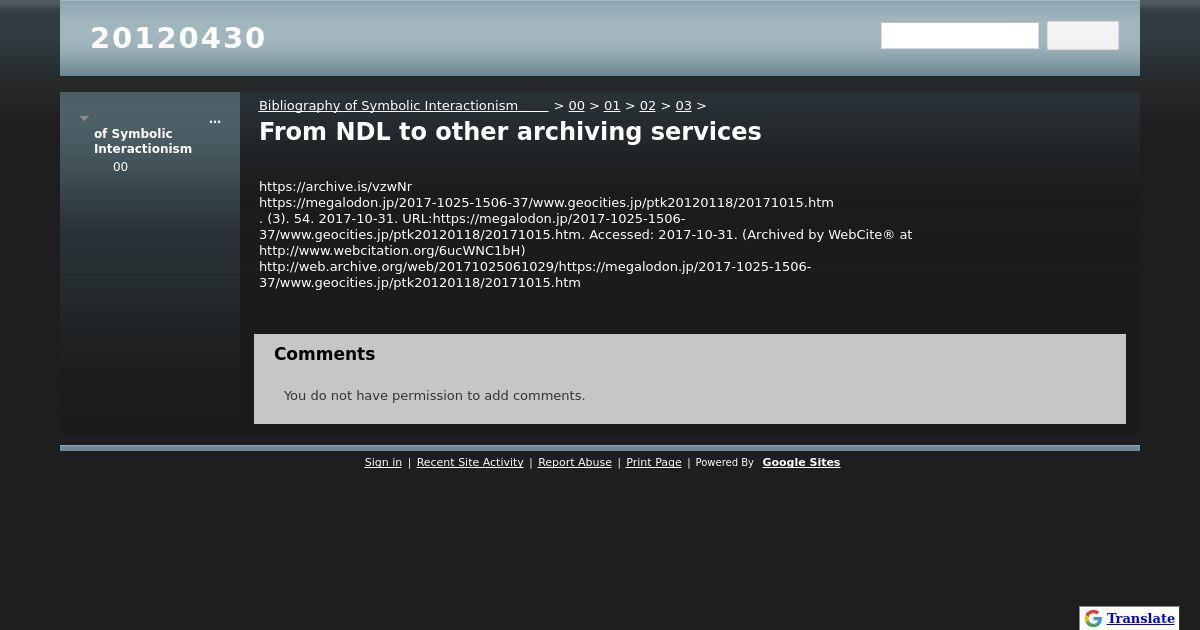Open Recent Site Activity
The height and width of the screenshot is (630, 1200).
tap(470, 462)
